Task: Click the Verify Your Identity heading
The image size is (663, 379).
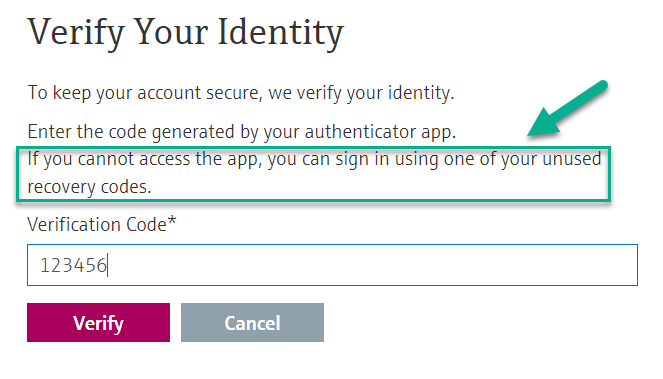Action: pos(186,33)
